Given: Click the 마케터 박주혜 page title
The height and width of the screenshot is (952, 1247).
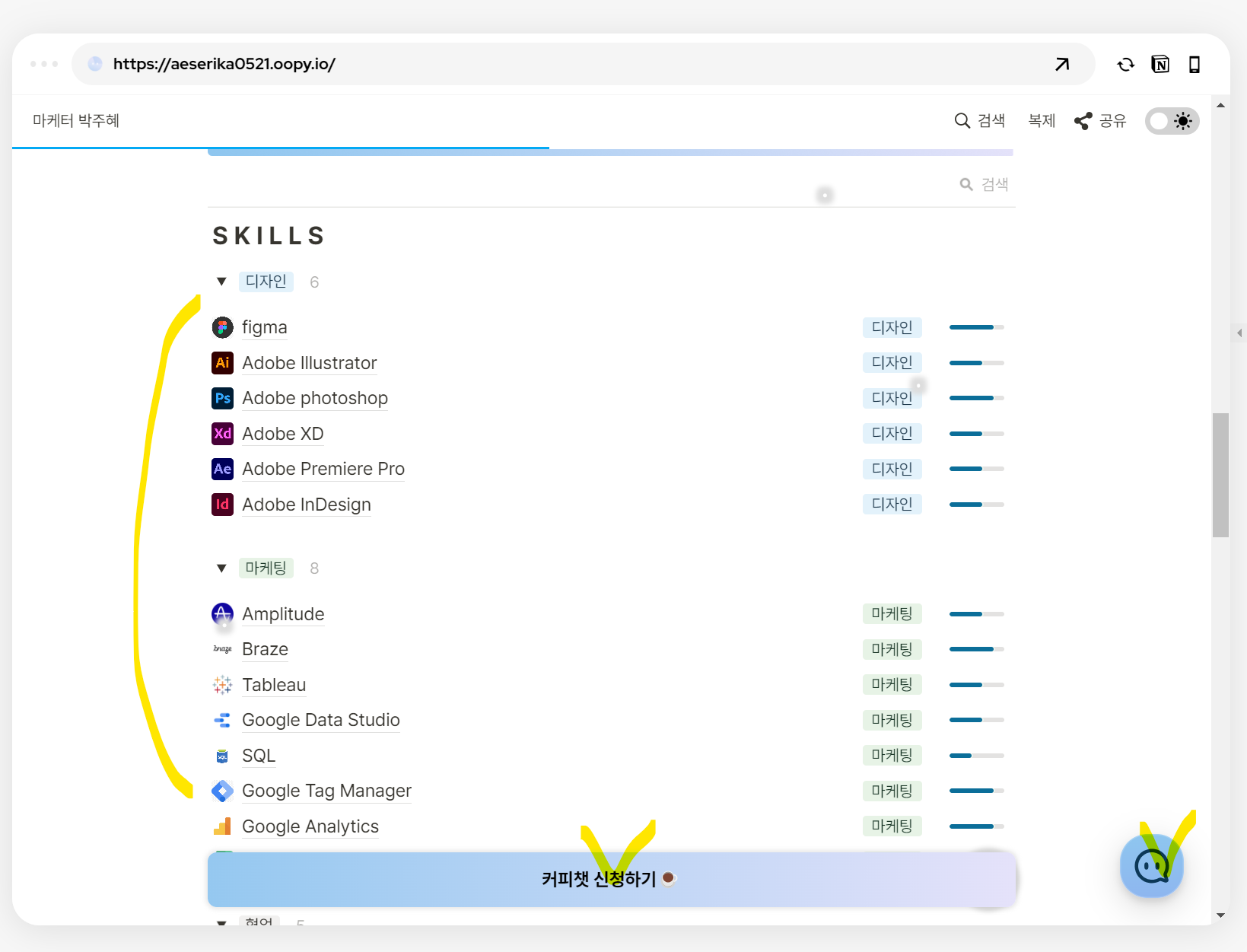Looking at the screenshot, I should tap(76, 121).
